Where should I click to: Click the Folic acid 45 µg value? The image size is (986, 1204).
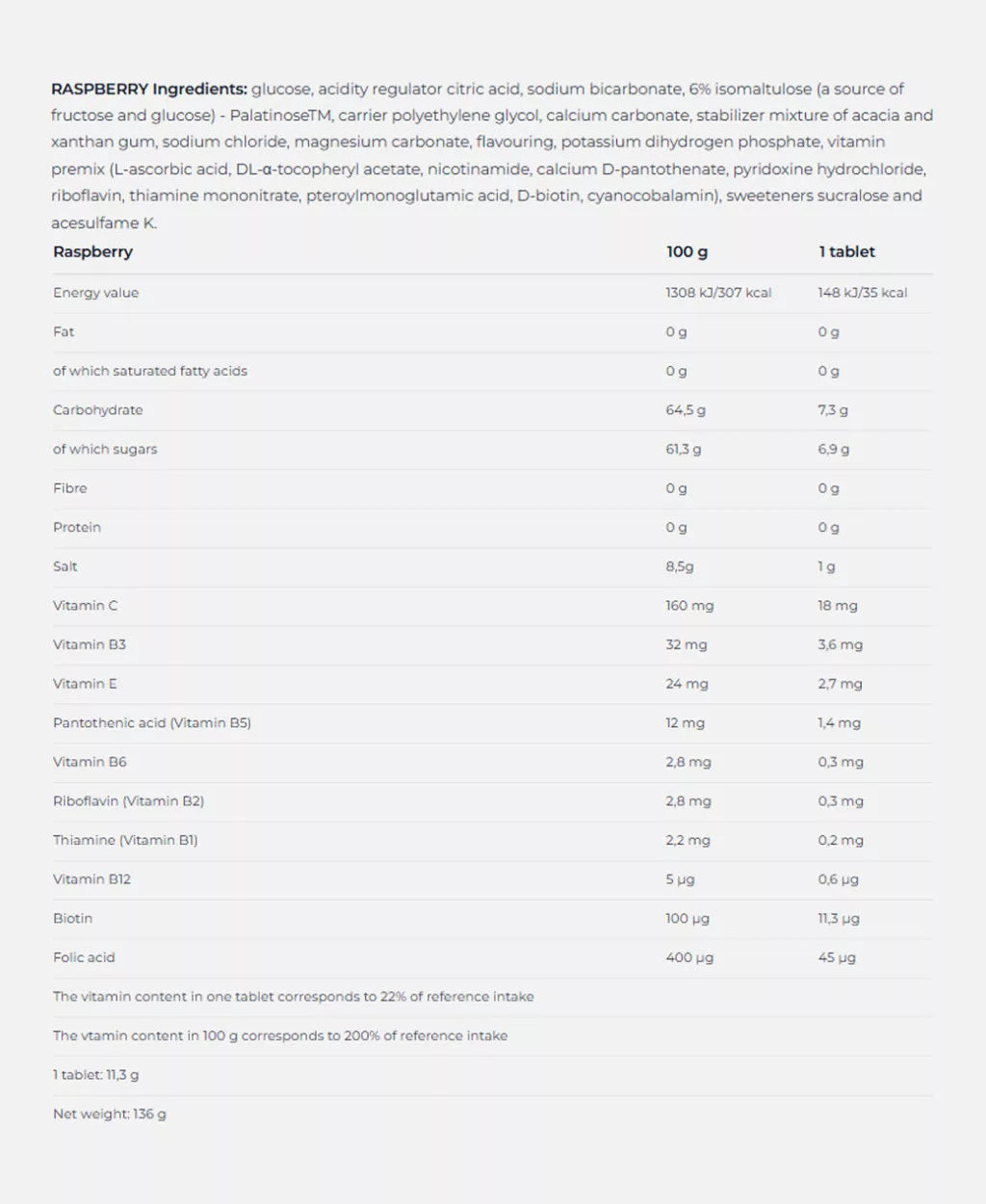(x=836, y=958)
